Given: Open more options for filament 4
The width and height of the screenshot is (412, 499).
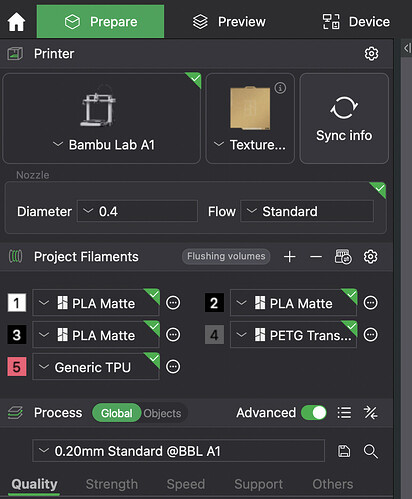Looking at the screenshot, I should [x=371, y=335].
